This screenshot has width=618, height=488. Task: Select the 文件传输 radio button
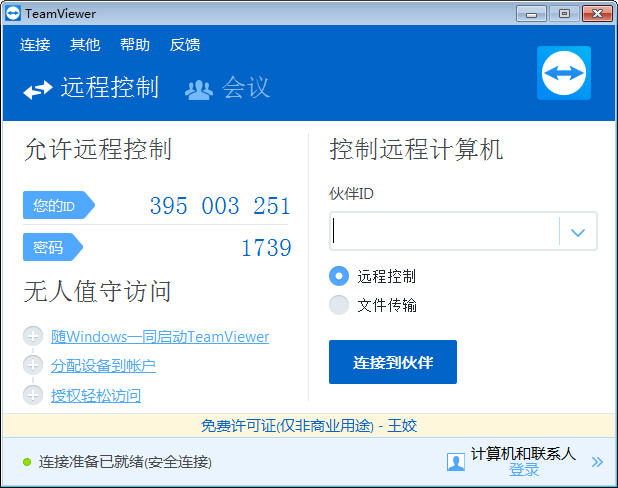(x=339, y=305)
